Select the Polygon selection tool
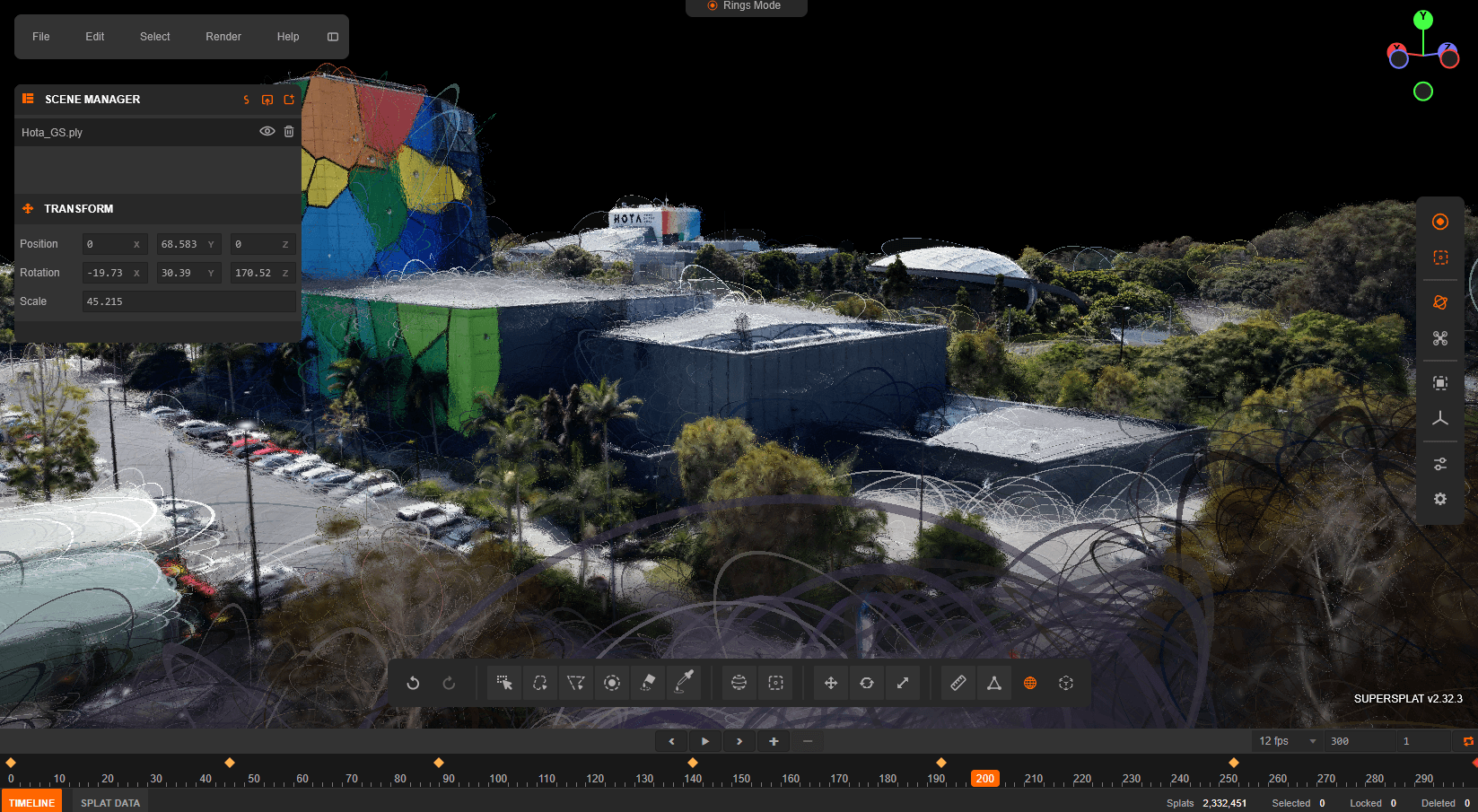This screenshot has width=1478, height=812. tap(576, 683)
